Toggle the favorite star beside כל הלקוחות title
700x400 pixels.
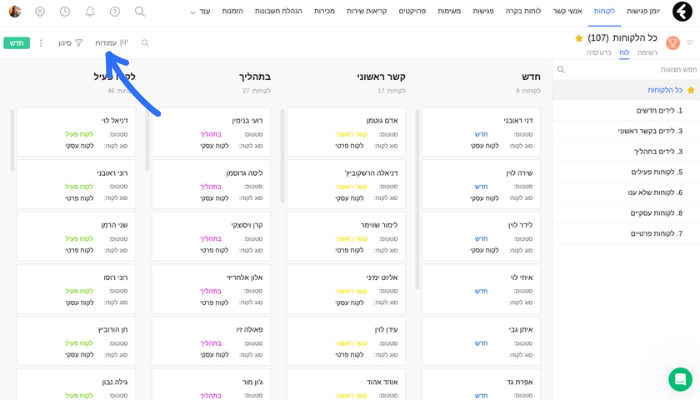click(579, 38)
